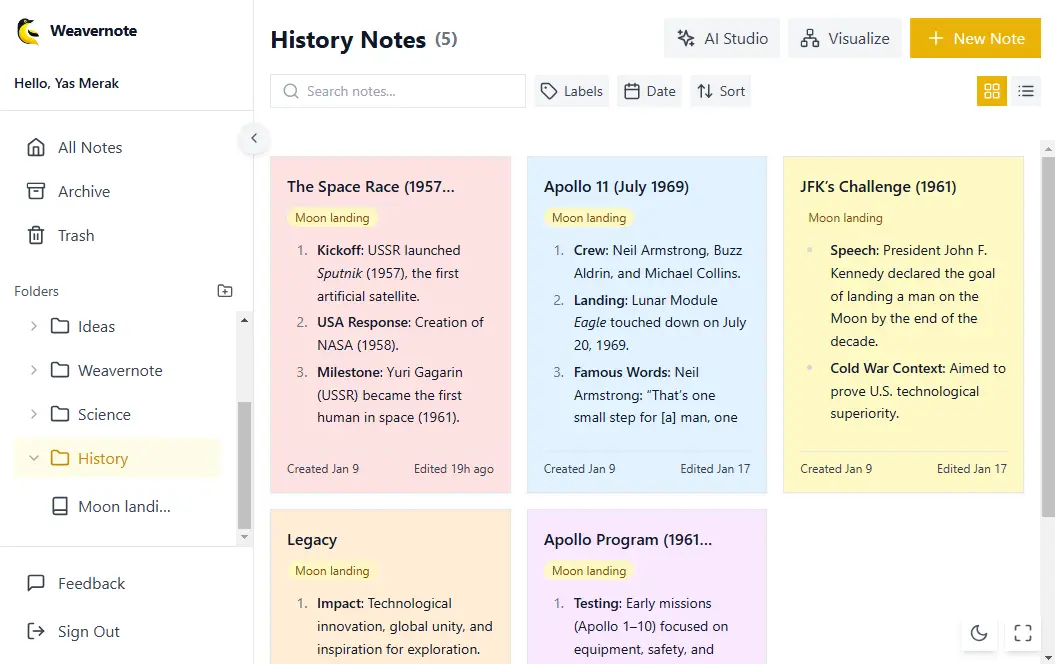Enter fullscreen using the expand icon
This screenshot has height=664, width=1055.
point(1022,632)
